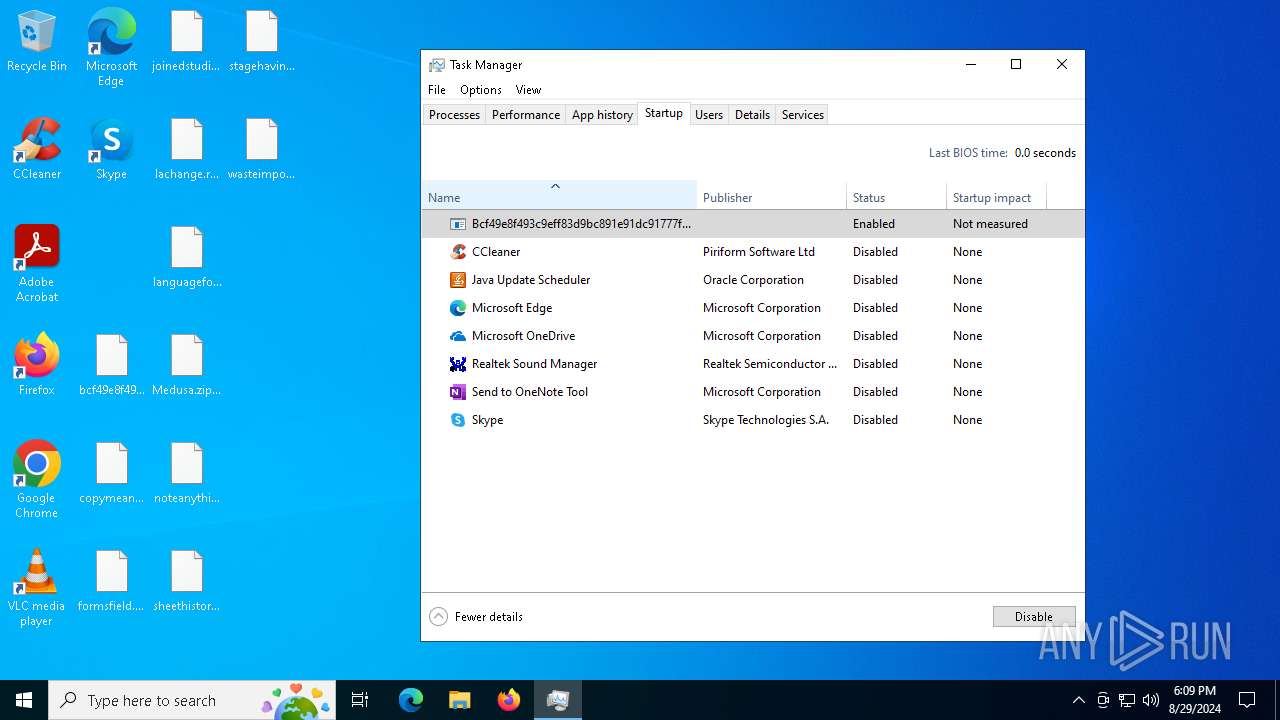Open the Options menu
The width and height of the screenshot is (1280, 720).
[481, 90]
